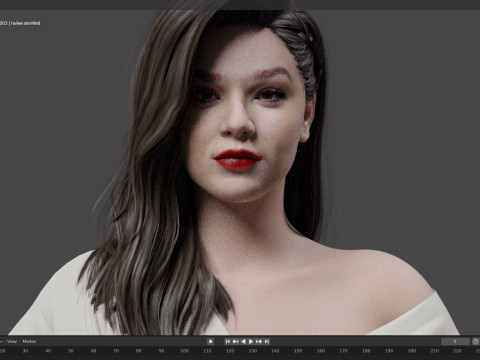
Task: Click frame 50 on the timeline ruler
Action: tap(70, 351)
